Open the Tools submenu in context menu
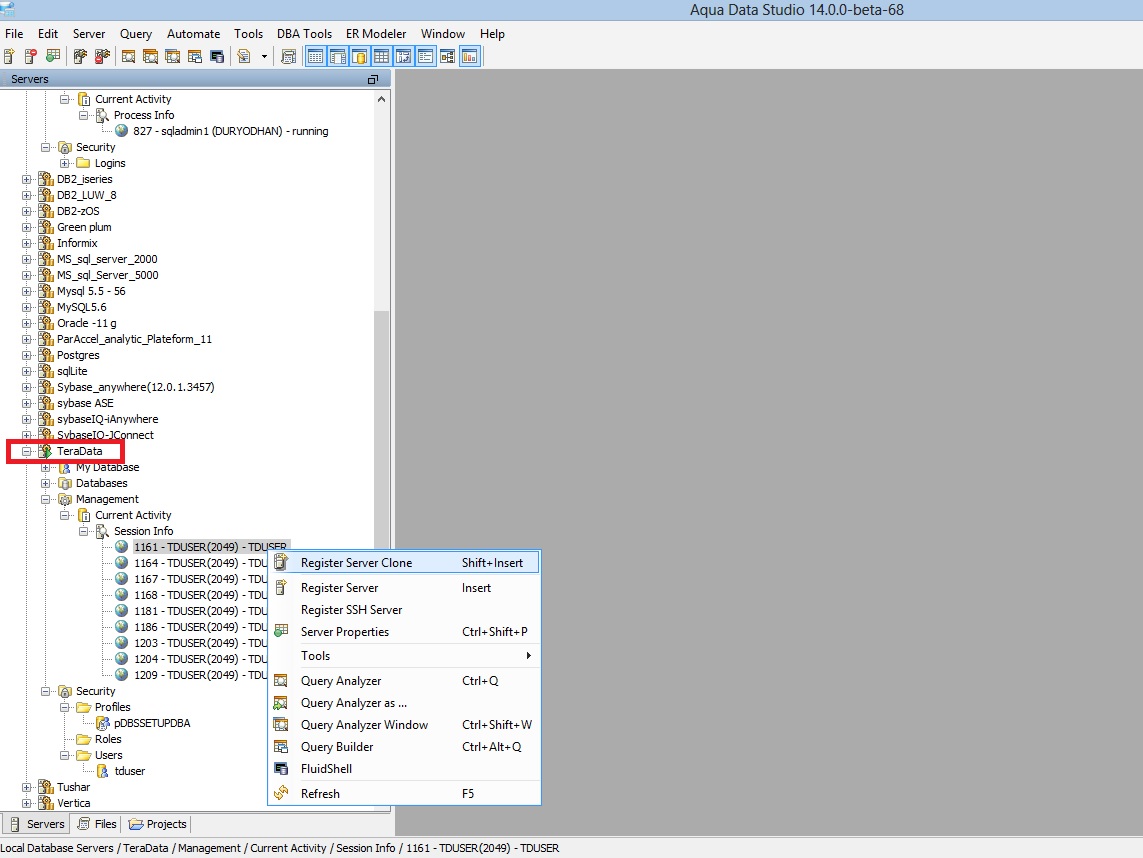The width and height of the screenshot is (1143, 858). coord(405,656)
